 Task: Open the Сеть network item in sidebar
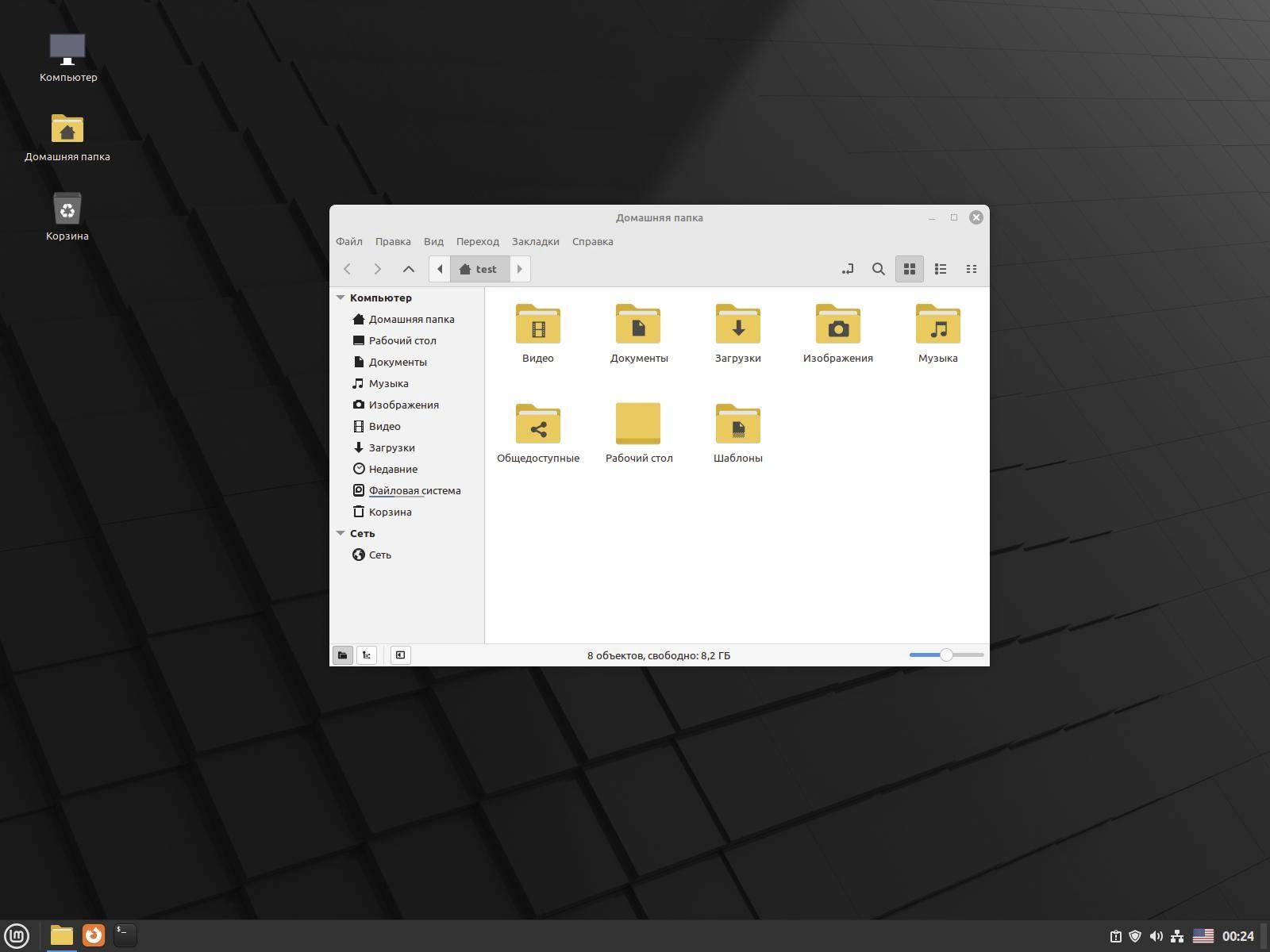click(x=406, y=555)
